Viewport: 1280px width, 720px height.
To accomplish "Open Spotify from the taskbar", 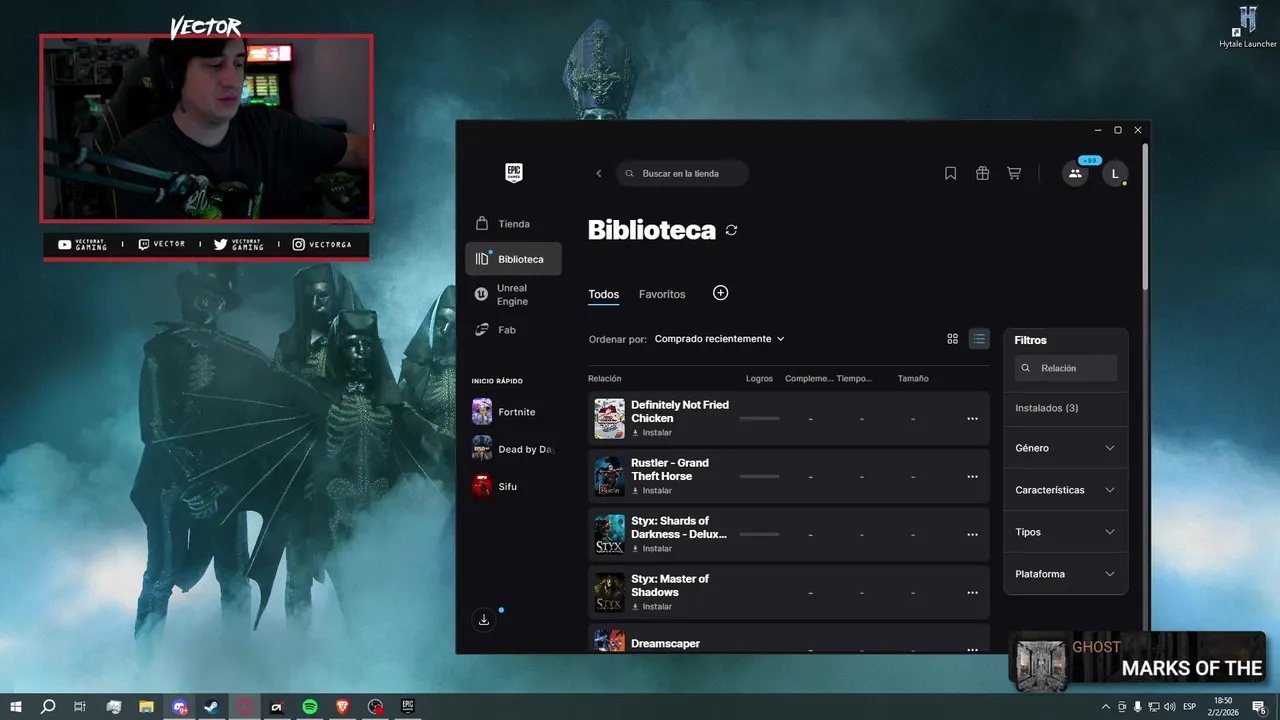I will (310, 706).
